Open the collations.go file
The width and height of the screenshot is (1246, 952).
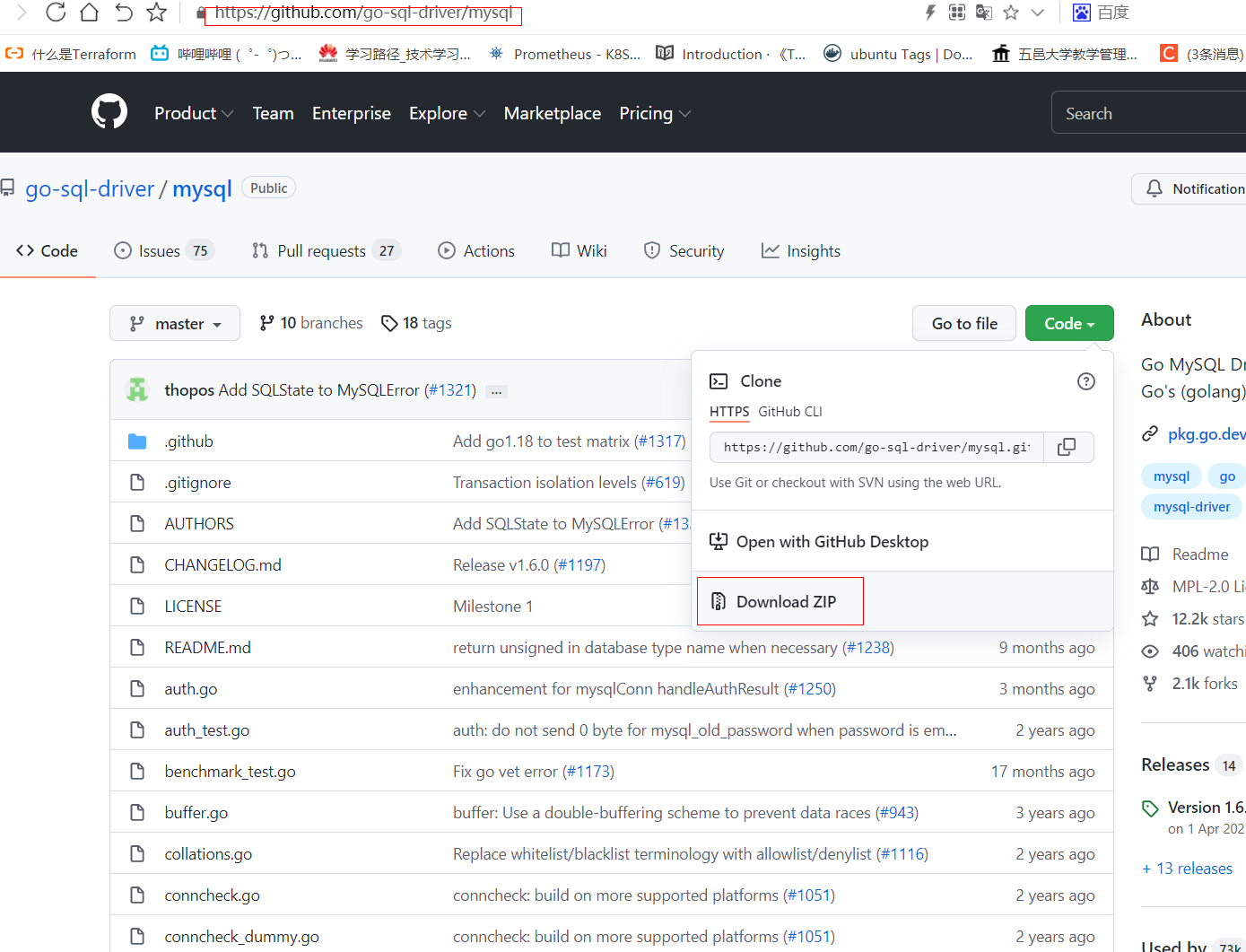[208, 854]
